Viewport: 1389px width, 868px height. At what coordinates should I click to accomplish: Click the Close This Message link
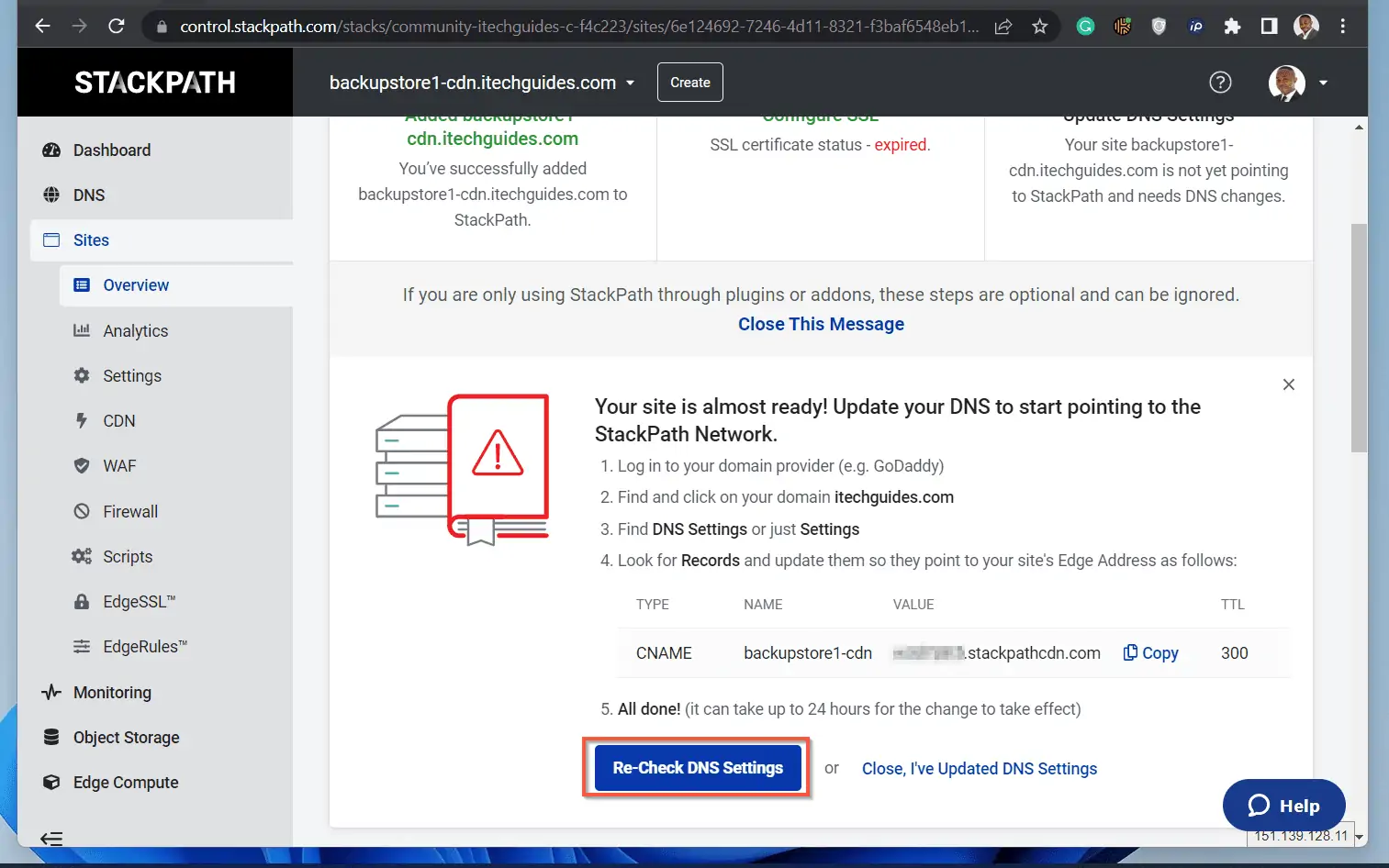[821, 324]
